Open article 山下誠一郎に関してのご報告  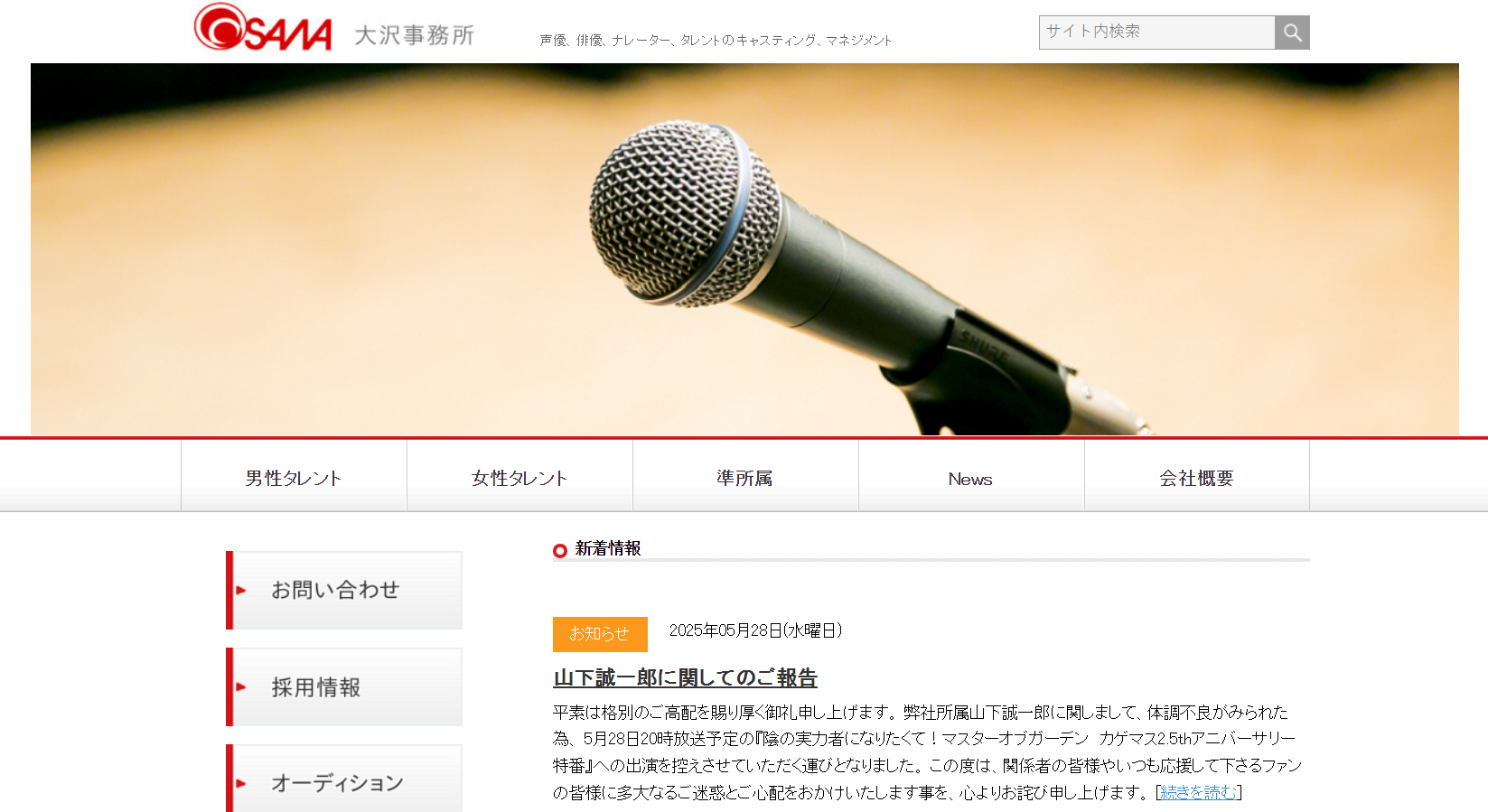[685, 677]
